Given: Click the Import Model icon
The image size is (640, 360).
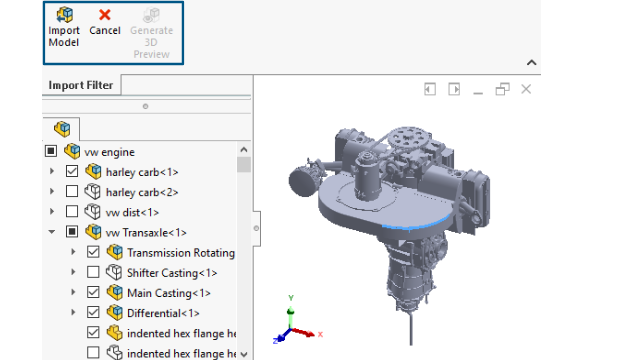Looking at the screenshot, I should [64, 15].
